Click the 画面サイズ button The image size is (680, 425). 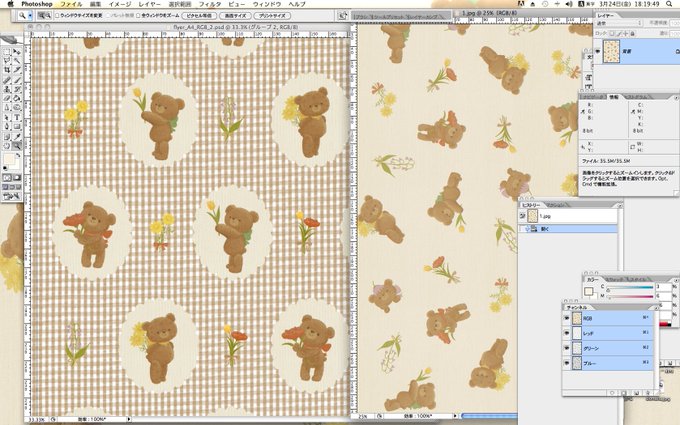[235, 16]
